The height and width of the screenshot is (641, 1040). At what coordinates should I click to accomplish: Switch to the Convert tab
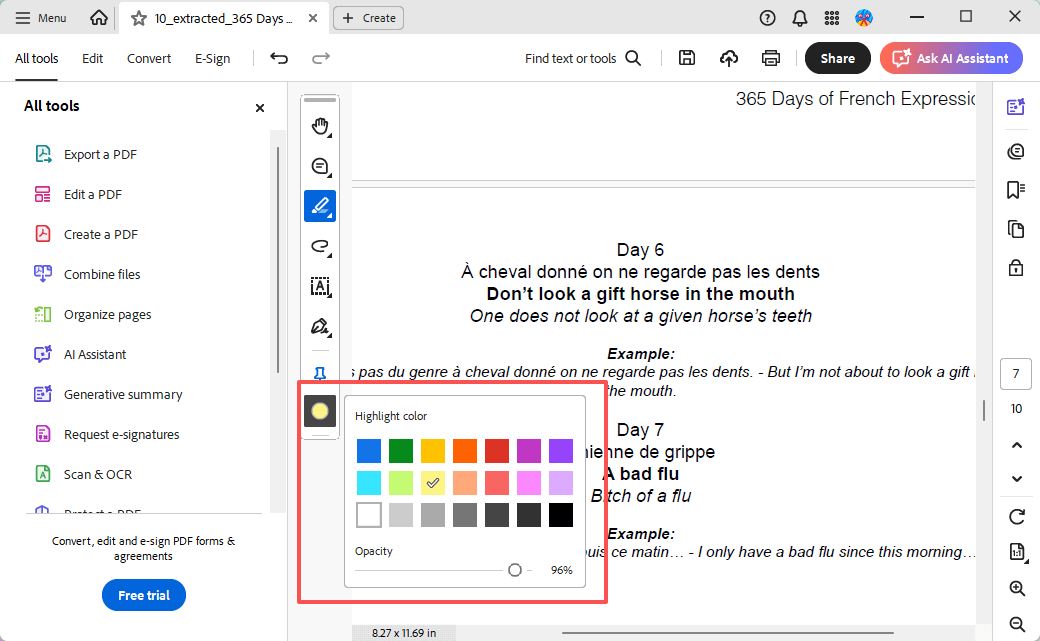149,58
